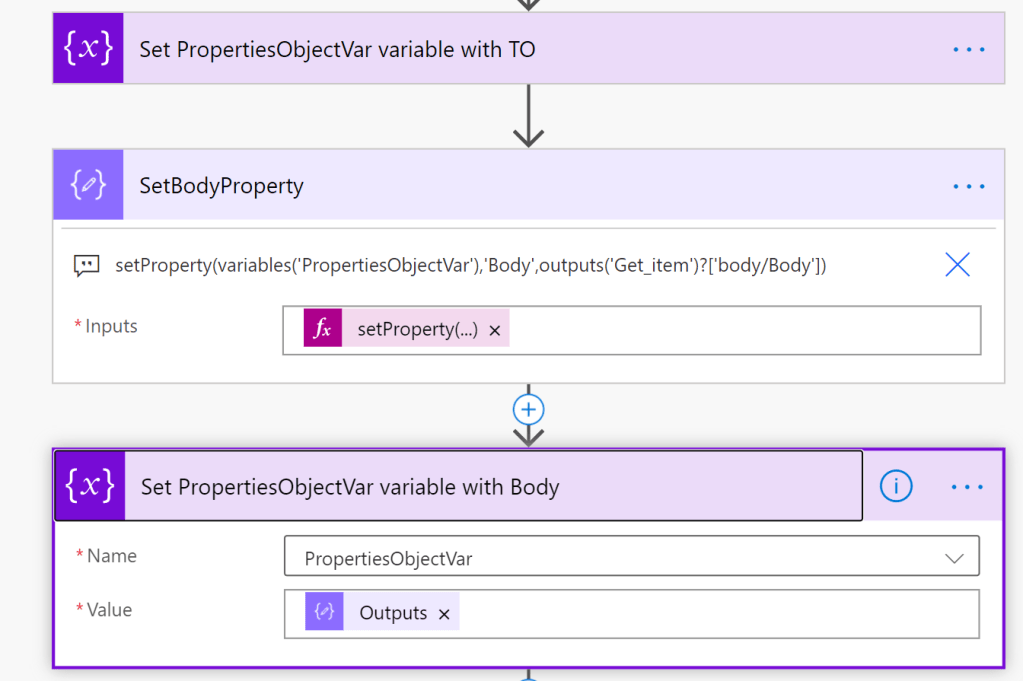Remove the setProperty(...) token from Inputs
The image size is (1023, 681).
point(494,330)
